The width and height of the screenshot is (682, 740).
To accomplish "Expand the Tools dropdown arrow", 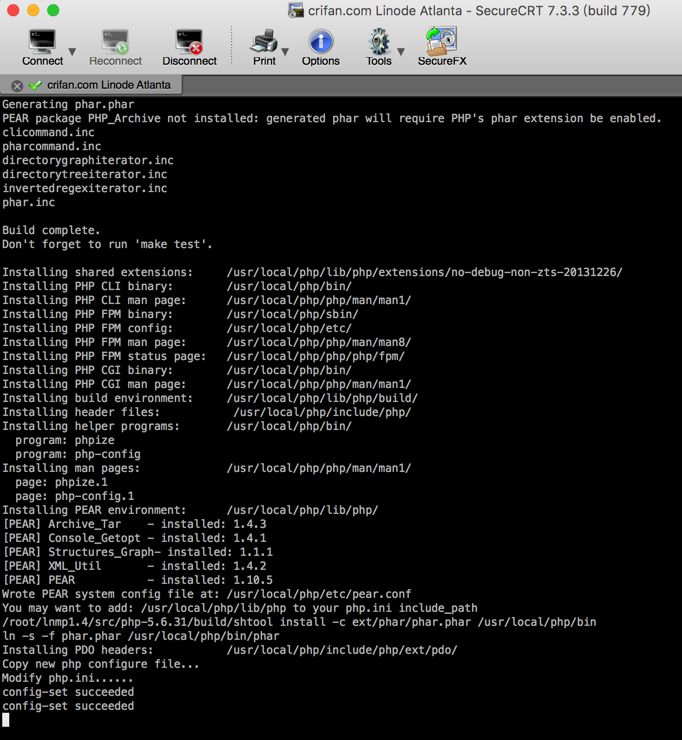I will click(x=401, y=51).
